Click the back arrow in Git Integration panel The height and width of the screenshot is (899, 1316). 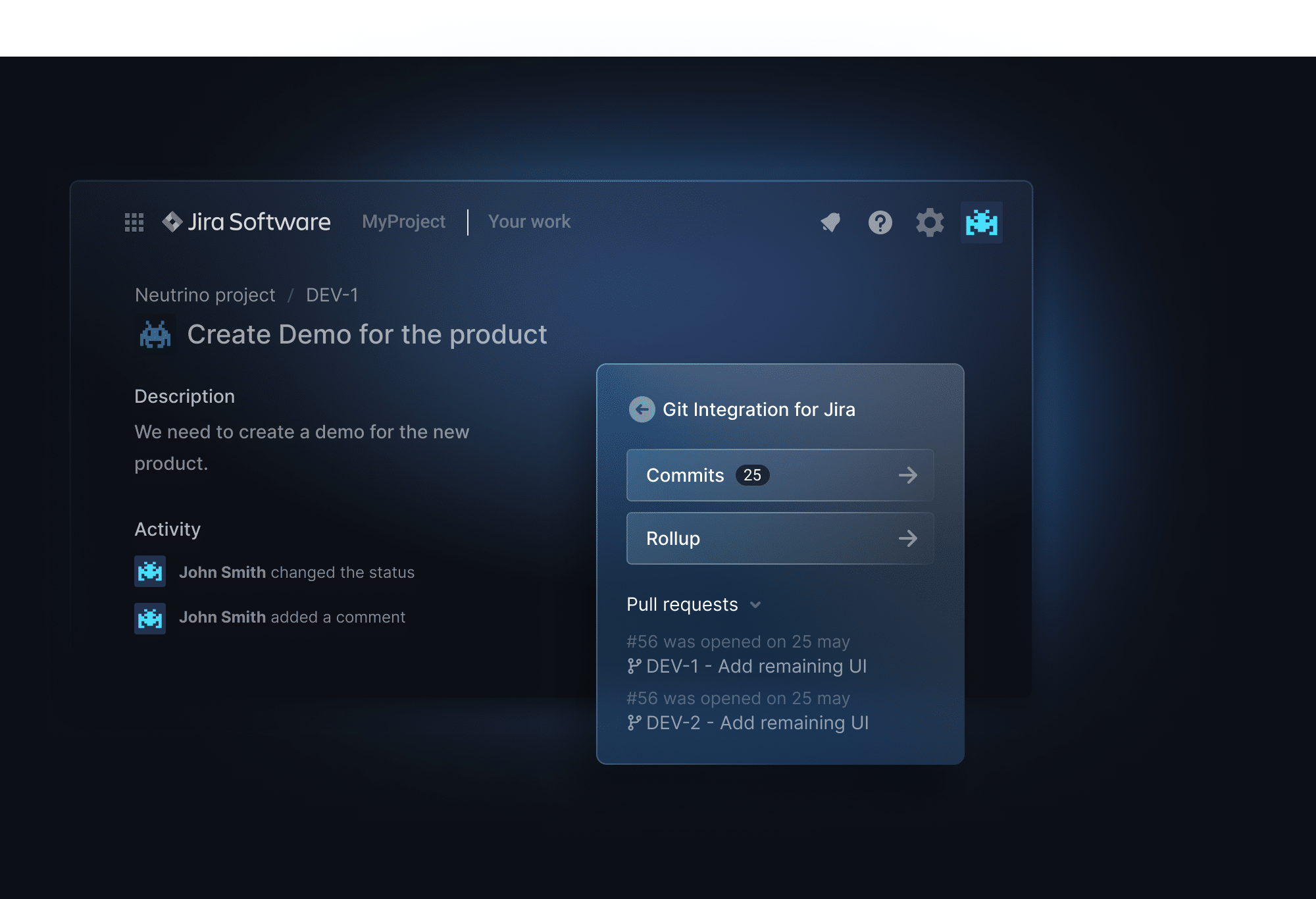coord(642,409)
